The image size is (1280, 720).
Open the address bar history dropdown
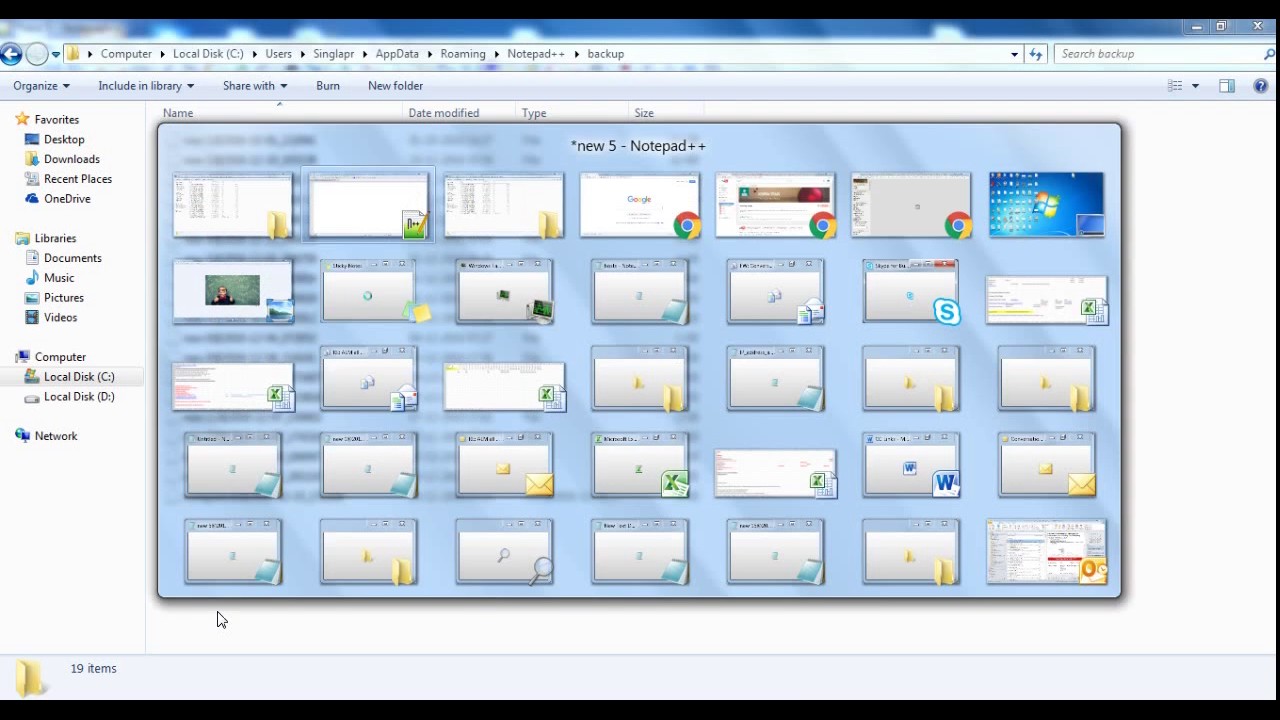tap(1014, 54)
